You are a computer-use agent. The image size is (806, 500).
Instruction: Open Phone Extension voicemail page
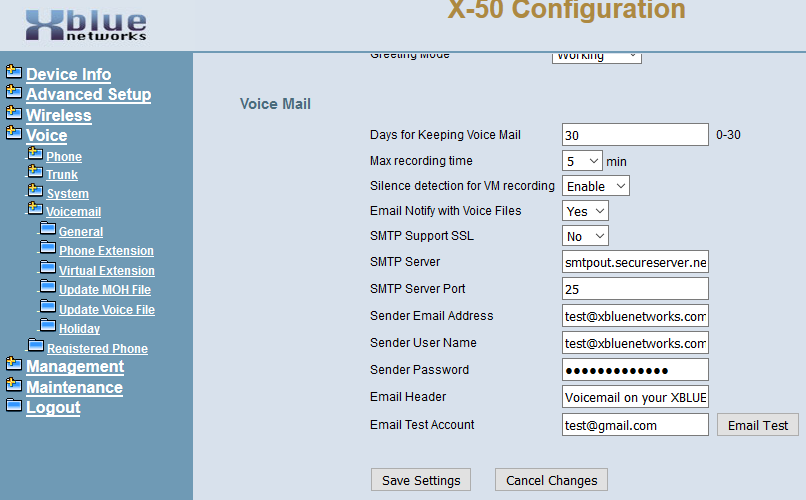pos(106,251)
